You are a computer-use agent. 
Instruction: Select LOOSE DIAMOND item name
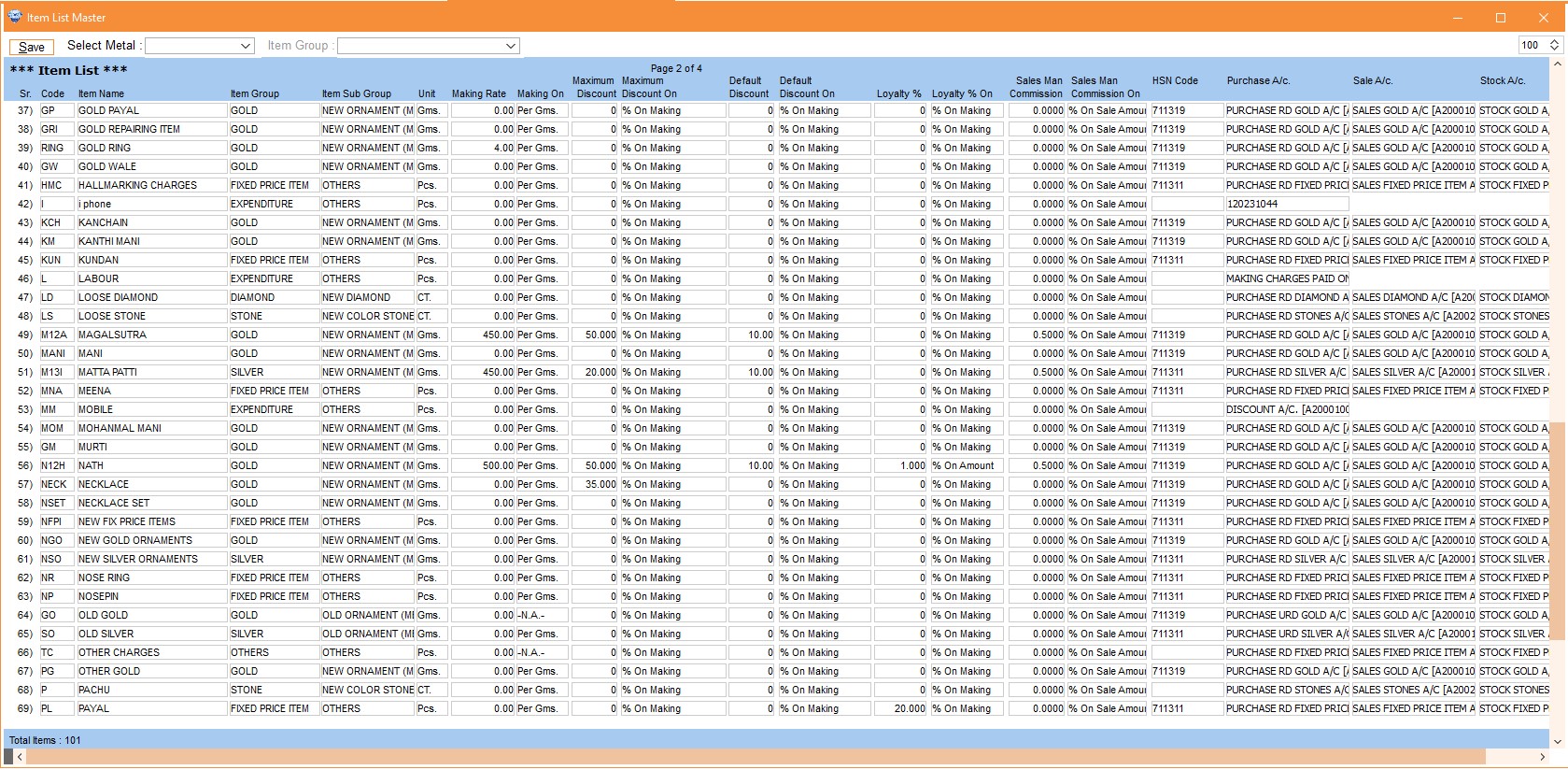click(152, 297)
